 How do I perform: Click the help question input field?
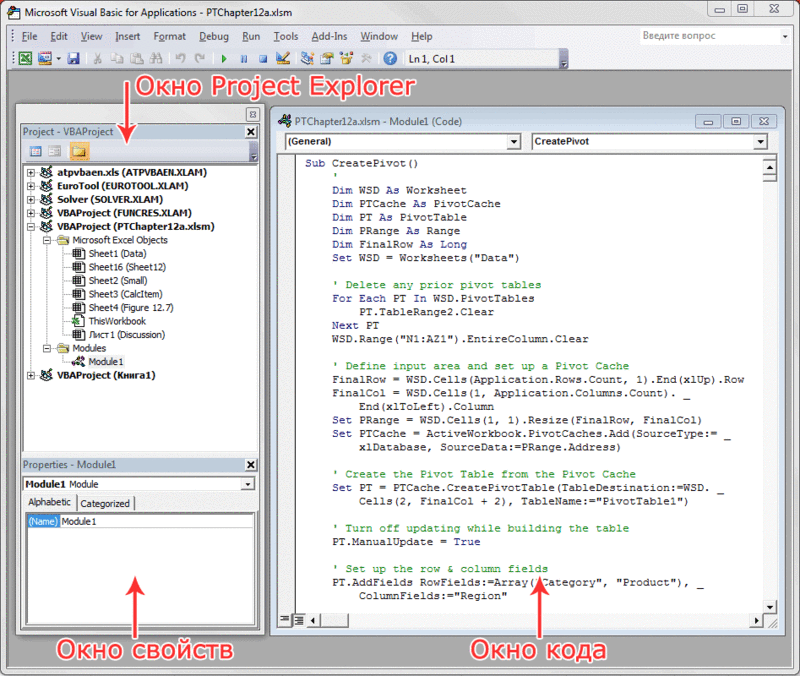(710, 36)
